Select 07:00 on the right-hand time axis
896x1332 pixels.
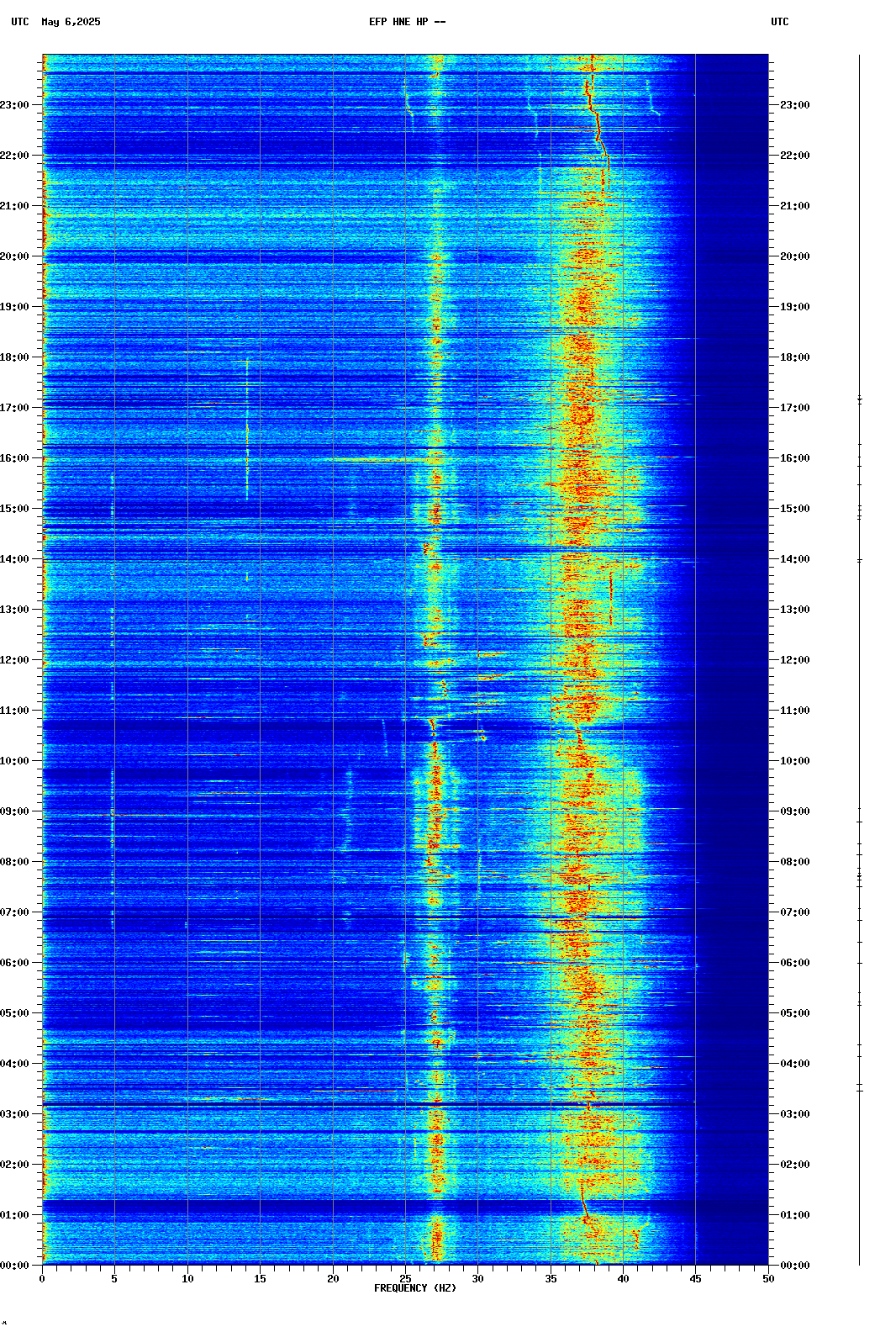pos(795,912)
